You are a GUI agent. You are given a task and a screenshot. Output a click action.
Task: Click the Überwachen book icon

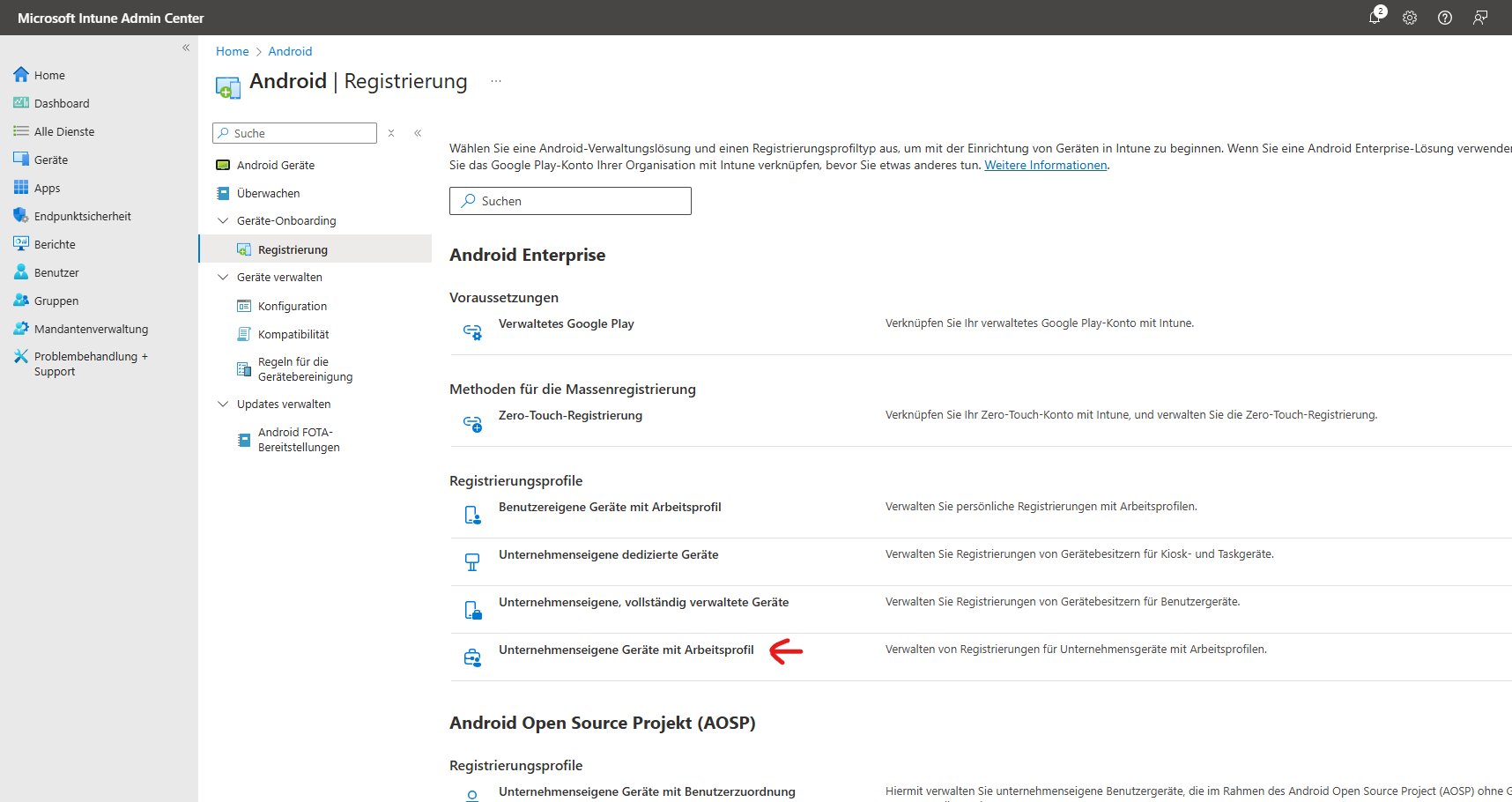223,193
